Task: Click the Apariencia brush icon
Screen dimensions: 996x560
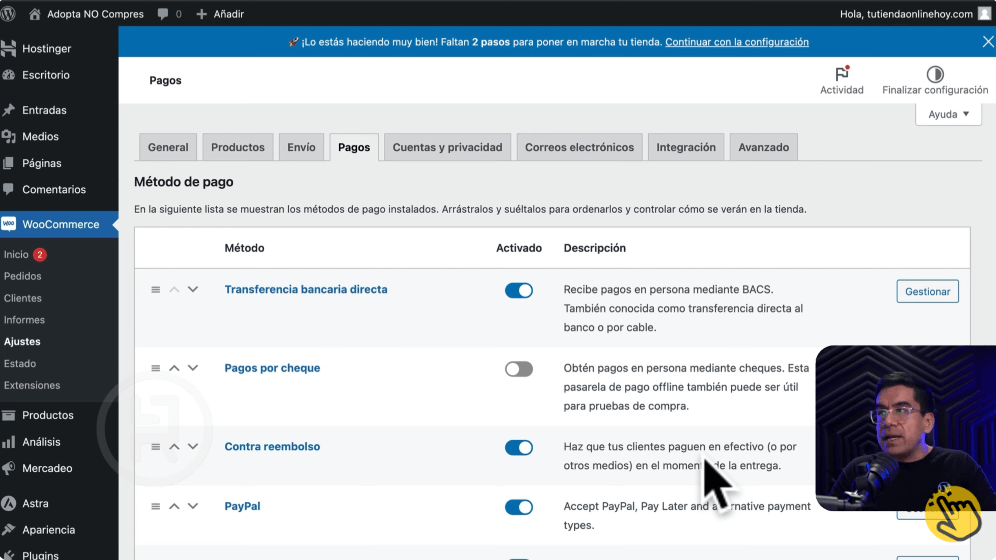Action: (x=9, y=530)
